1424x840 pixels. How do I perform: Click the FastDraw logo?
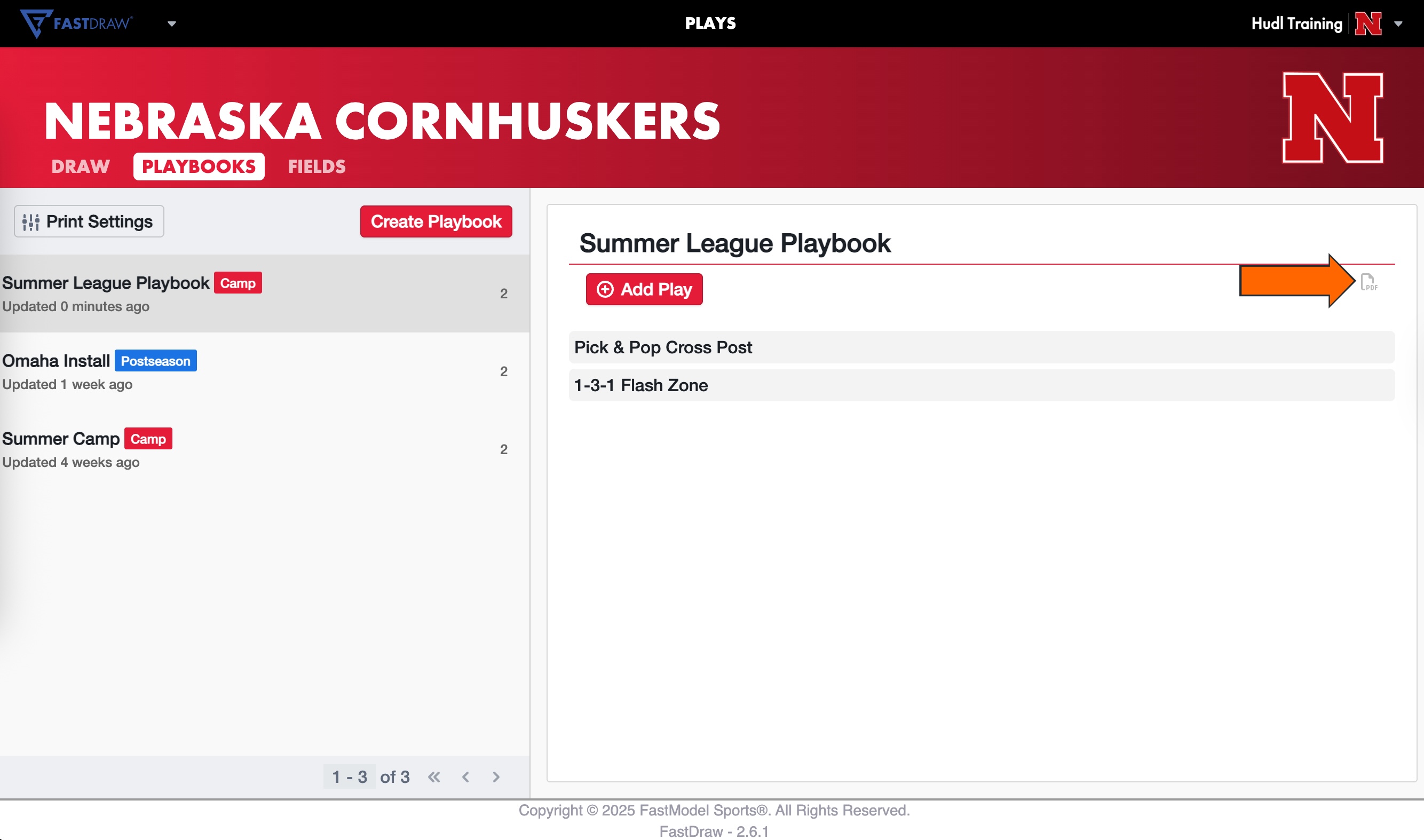[x=76, y=23]
